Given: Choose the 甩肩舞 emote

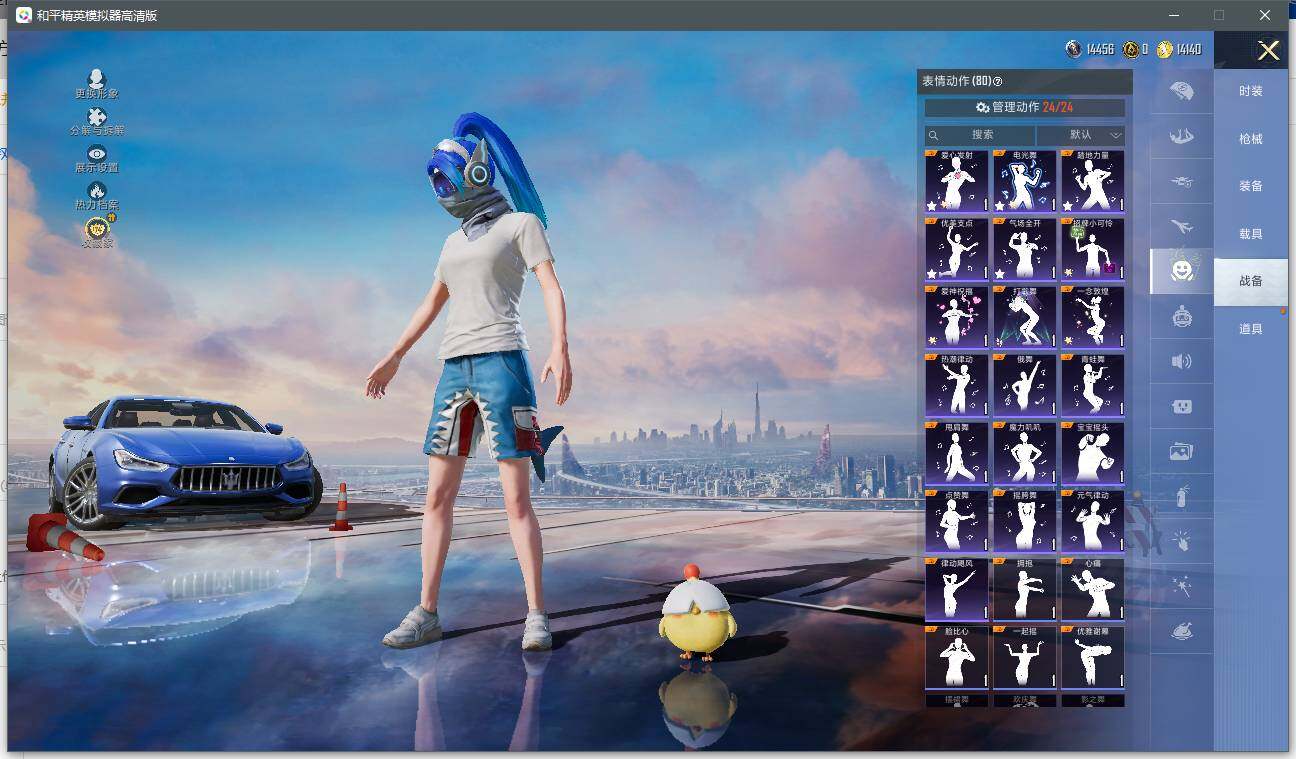Looking at the screenshot, I should [x=957, y=454].
